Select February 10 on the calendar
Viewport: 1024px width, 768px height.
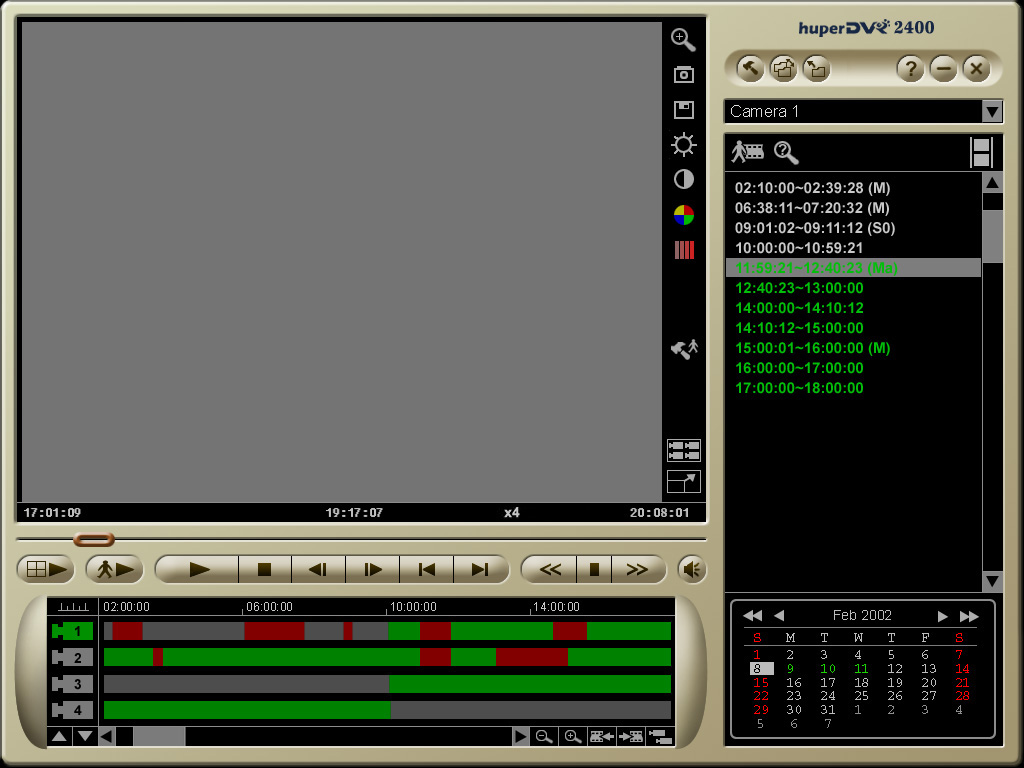(827, 669)
